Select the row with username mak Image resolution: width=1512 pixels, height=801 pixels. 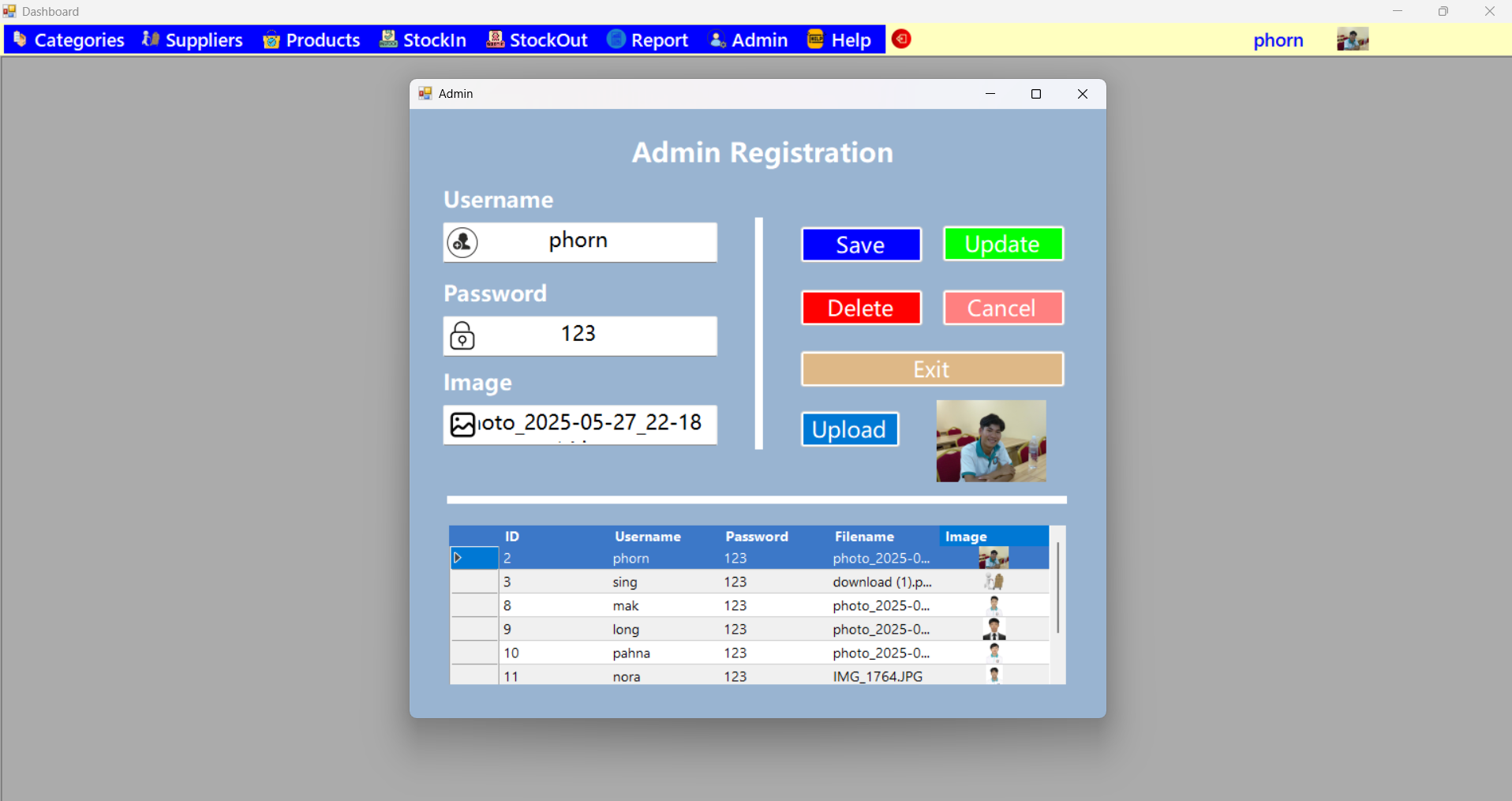coord(750,605)
